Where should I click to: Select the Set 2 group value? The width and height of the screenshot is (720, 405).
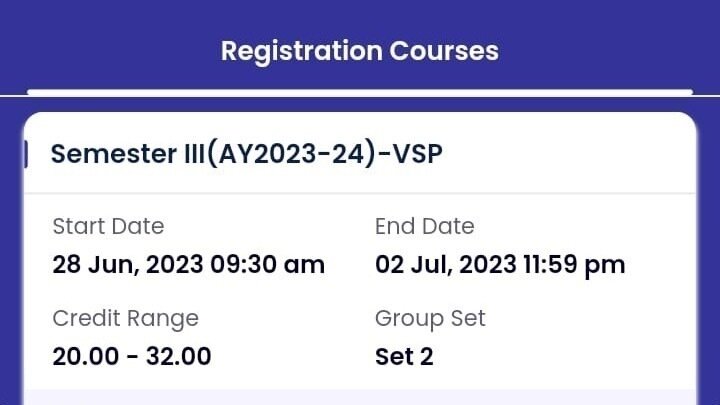[404, 356]
